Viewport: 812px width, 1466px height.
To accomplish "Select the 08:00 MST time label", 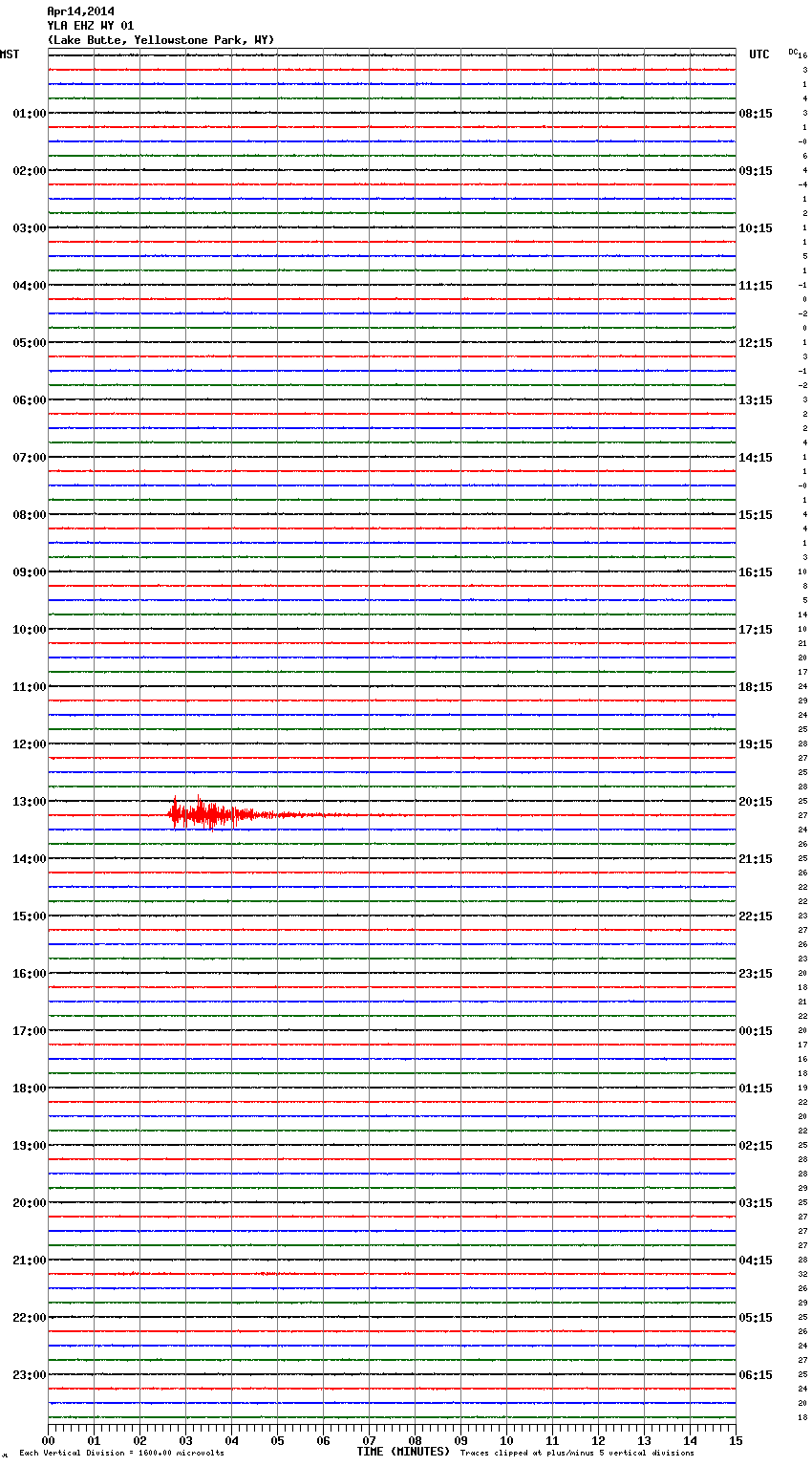I will (29, 515).
